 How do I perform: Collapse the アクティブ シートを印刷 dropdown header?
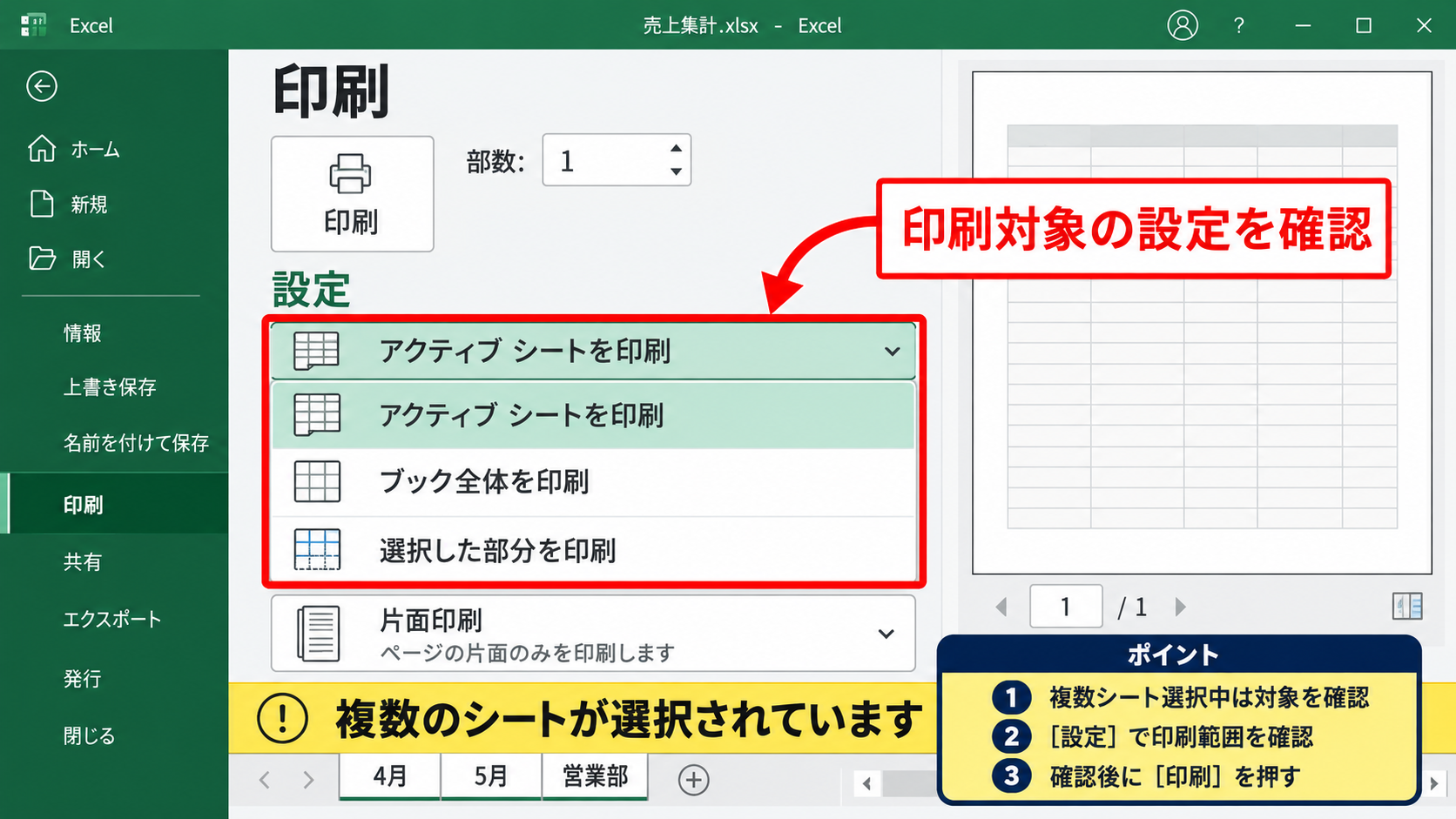593,351
